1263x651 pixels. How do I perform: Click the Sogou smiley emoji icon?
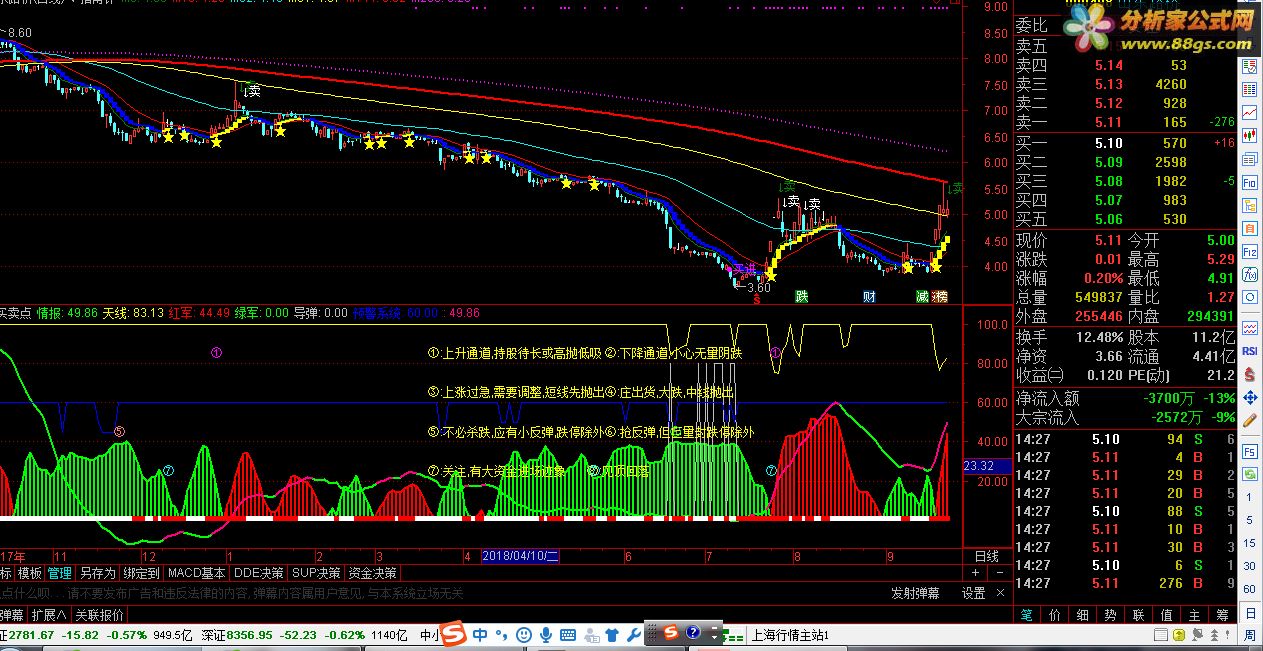tap(524, 635)
